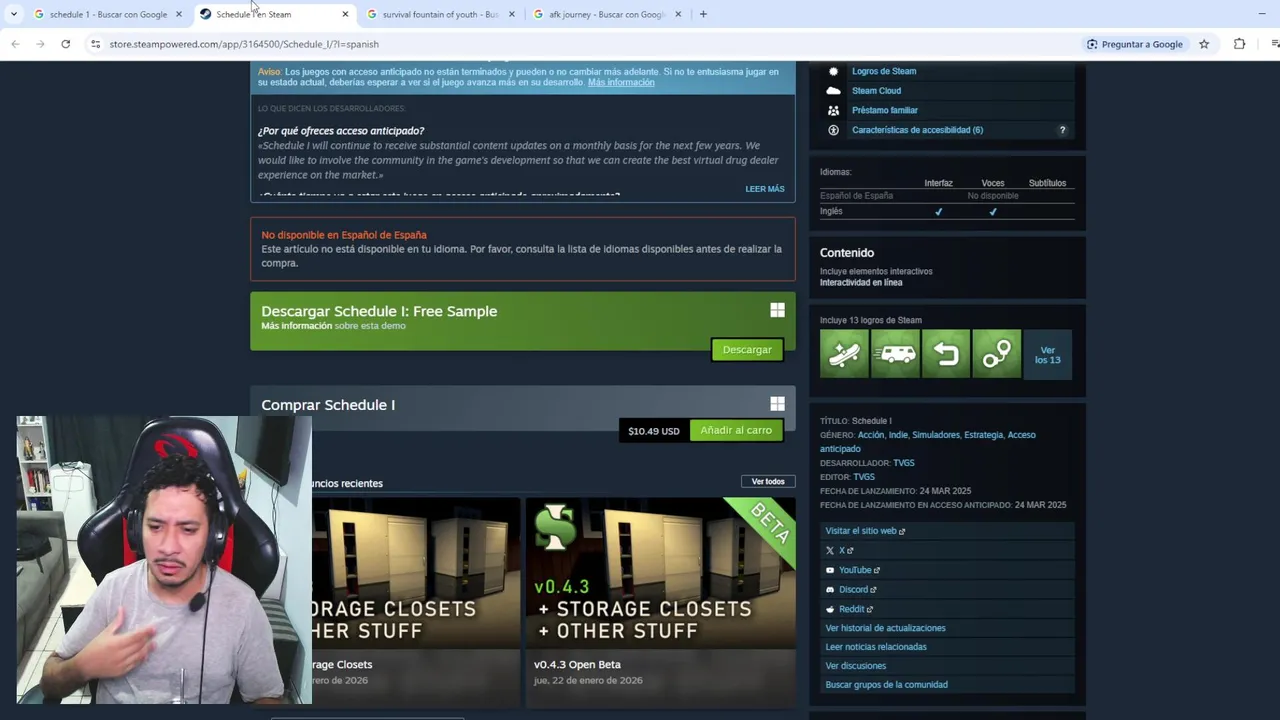1280x720 pixels.
Task: Open the left Storage Closets announcement image
Action: coord(416,573)
